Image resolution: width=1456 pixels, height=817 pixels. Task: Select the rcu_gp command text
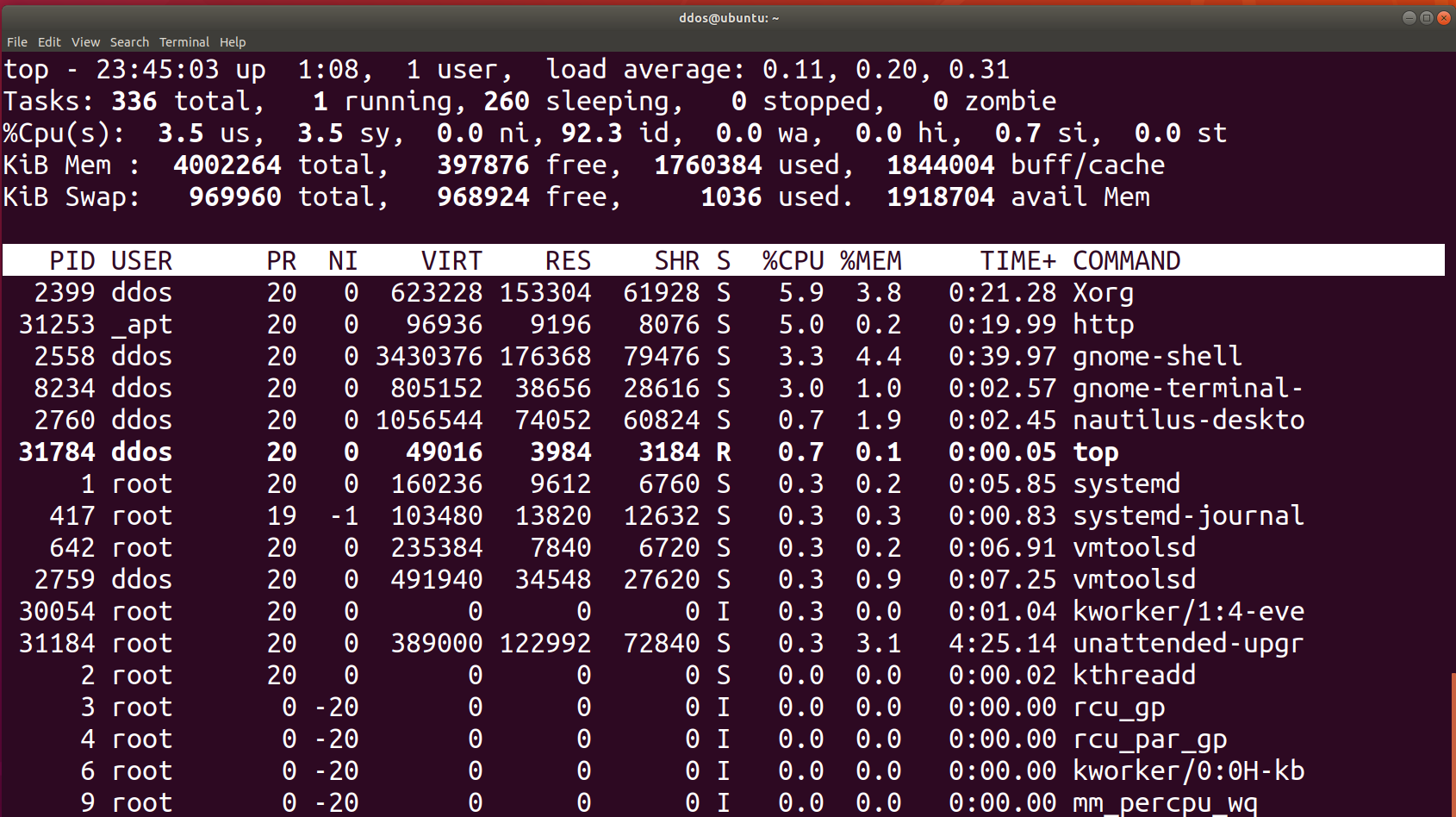pyautogui.click(x=1119, y=708)
